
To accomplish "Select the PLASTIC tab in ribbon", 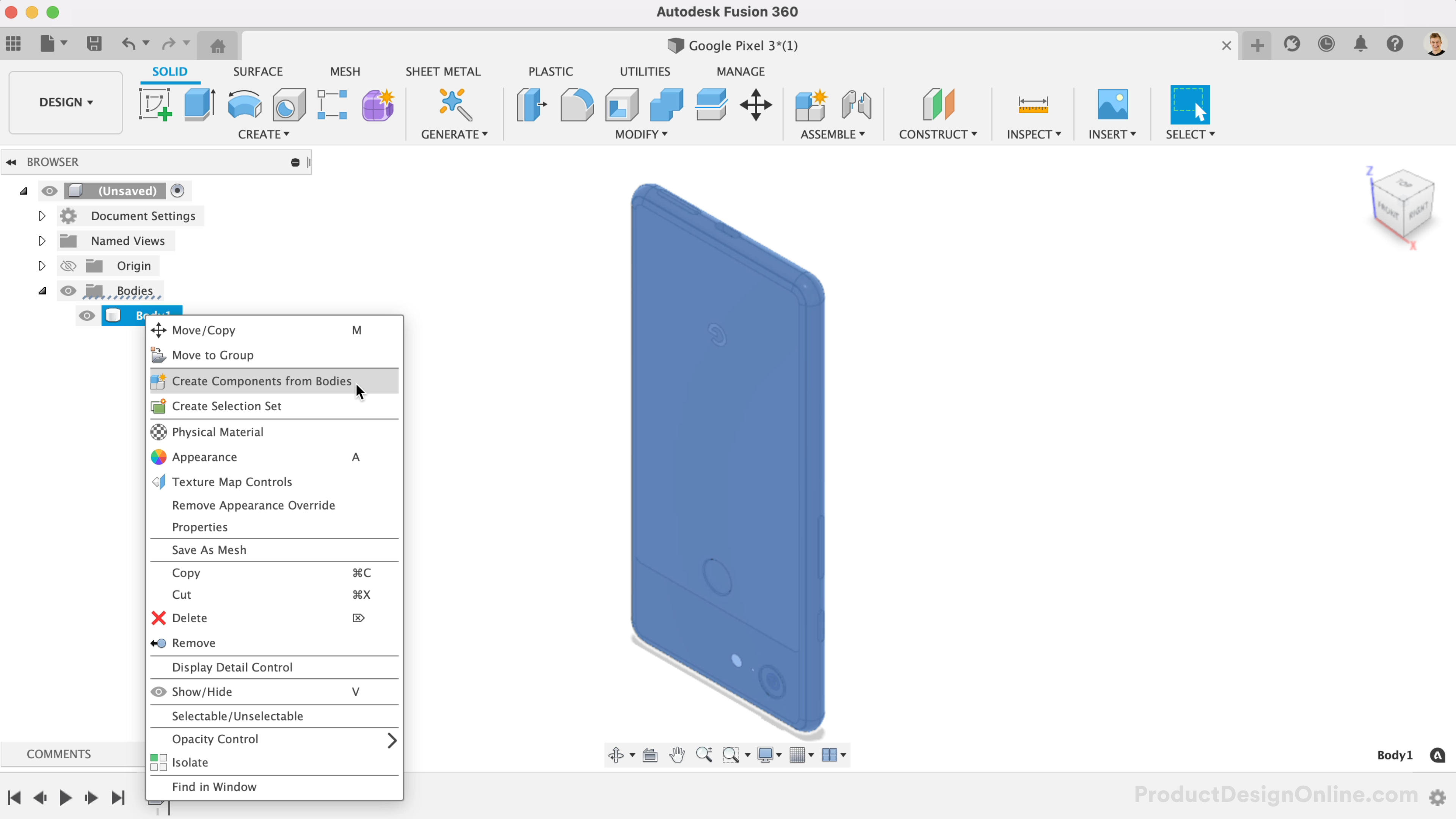I will [x=551, y=71].
